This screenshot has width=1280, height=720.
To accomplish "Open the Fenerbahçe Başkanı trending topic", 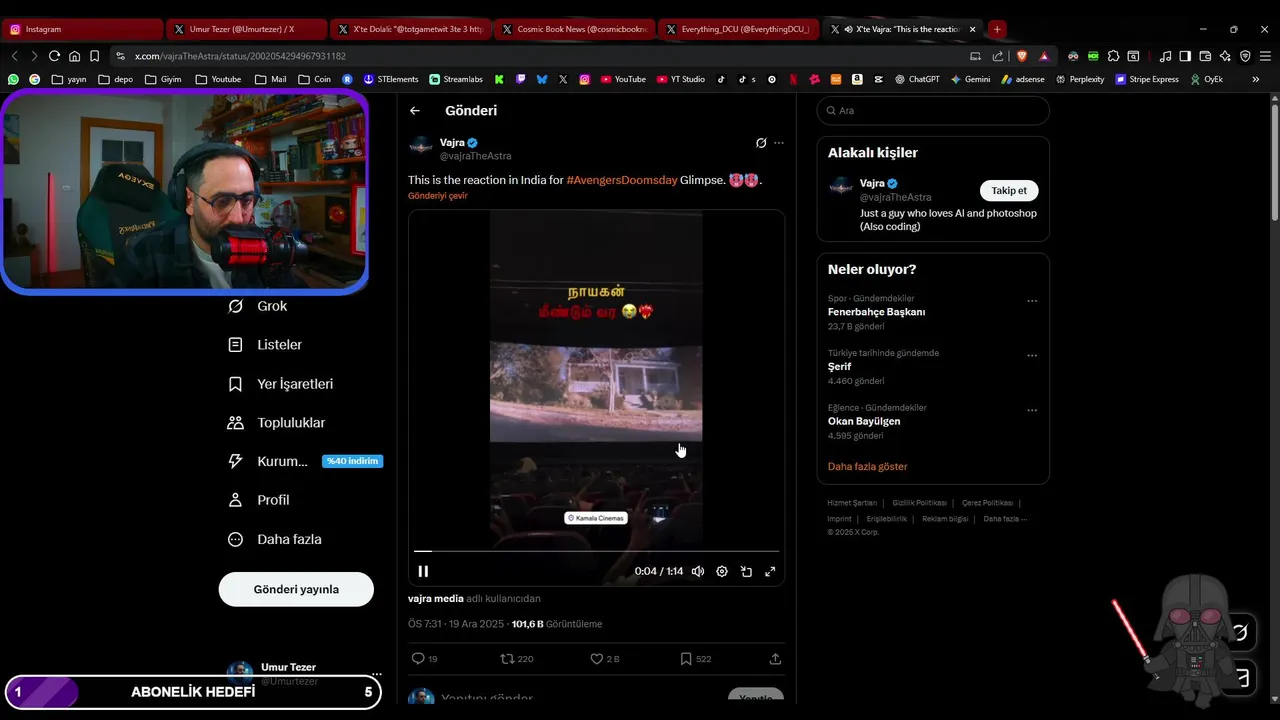I will (x=876, y=312).
